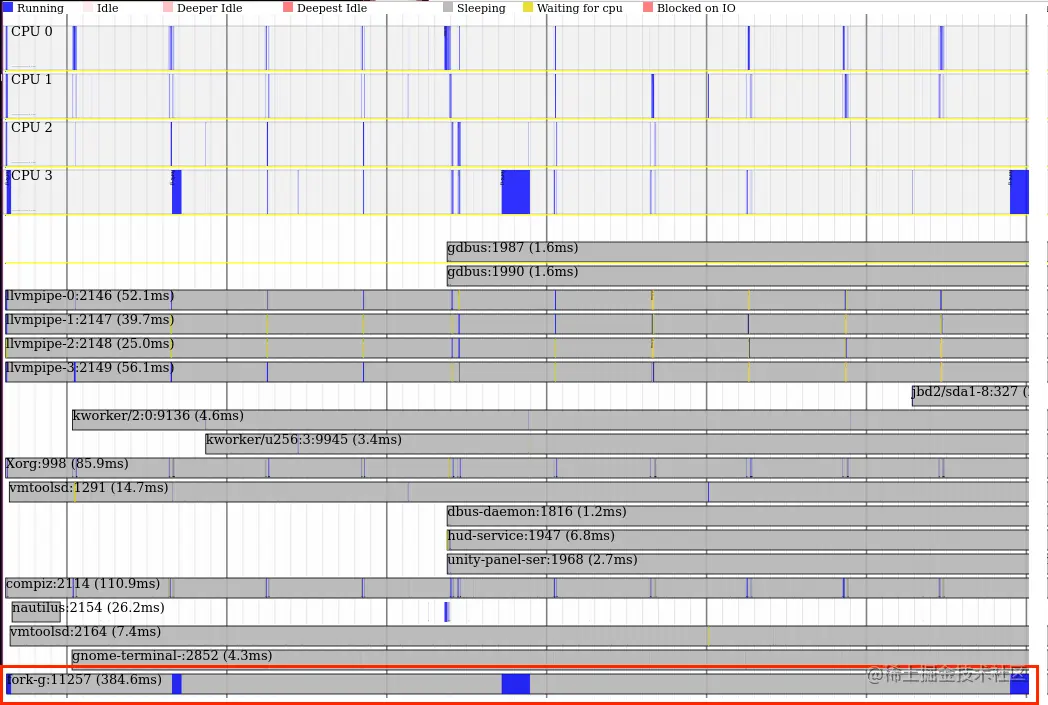Click the jbd2/sda1-8:327 process bar

970,396
